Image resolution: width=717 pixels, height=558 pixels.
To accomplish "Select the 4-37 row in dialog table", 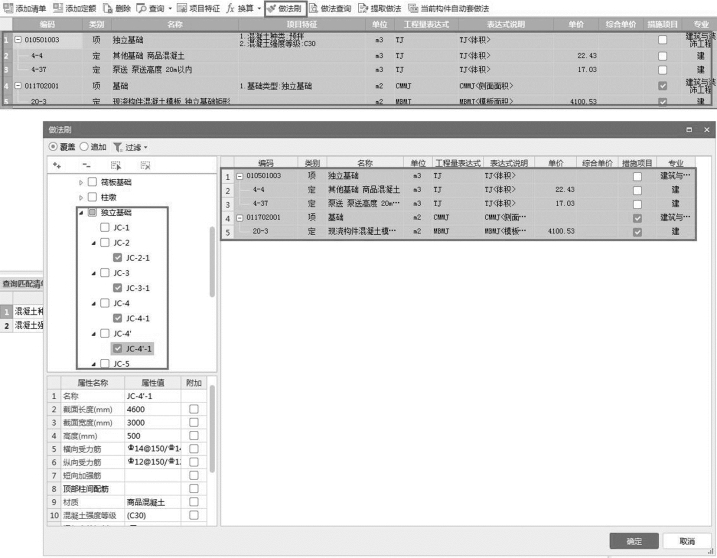I will (458, 204).
